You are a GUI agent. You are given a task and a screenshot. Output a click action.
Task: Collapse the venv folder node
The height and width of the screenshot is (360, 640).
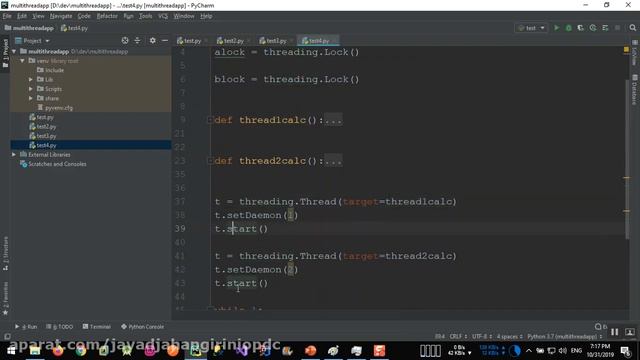[x=22, y=61]
